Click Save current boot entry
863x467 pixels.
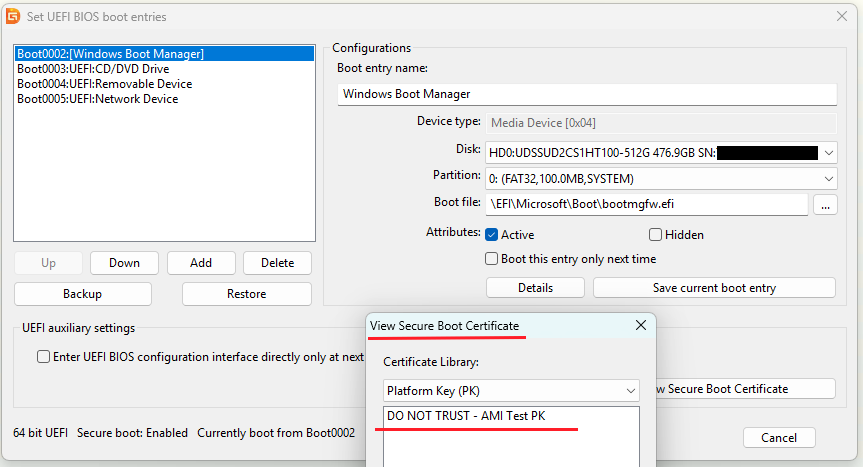pos(714,288)
